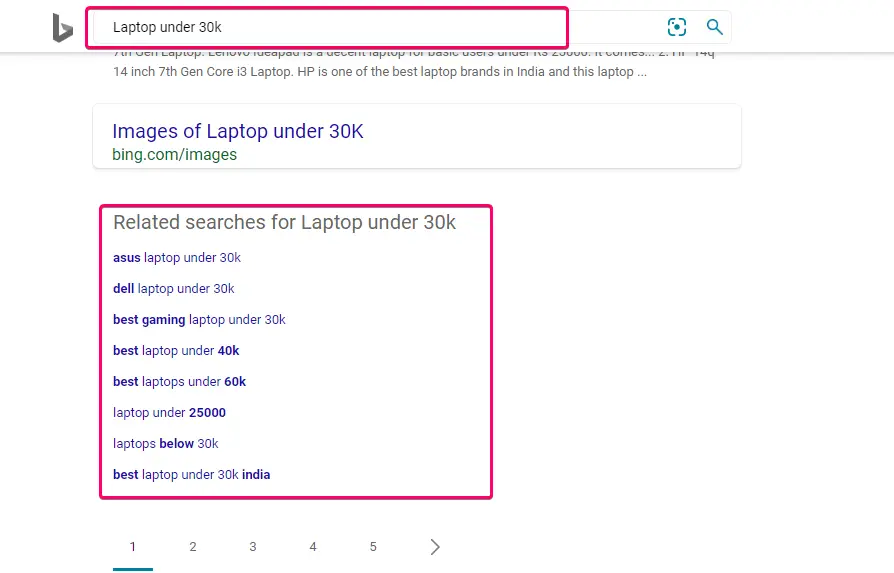Choose 'laptop under 25000' related search

(x=169, y=413)
